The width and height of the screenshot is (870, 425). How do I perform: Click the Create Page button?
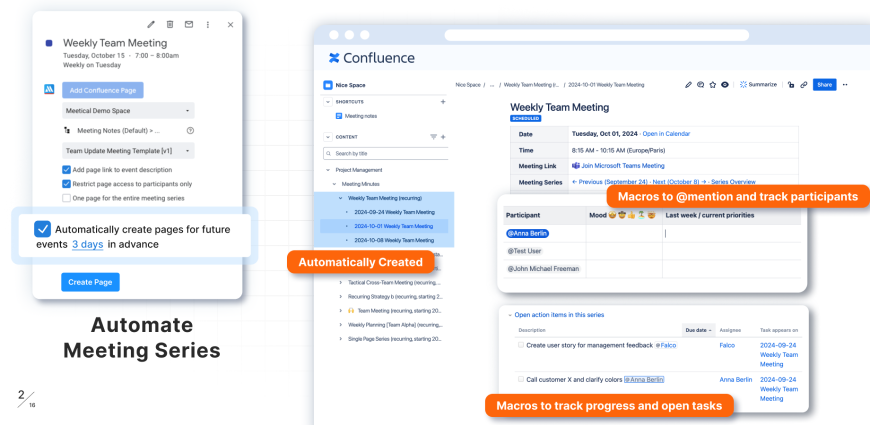tap(90, 282)
